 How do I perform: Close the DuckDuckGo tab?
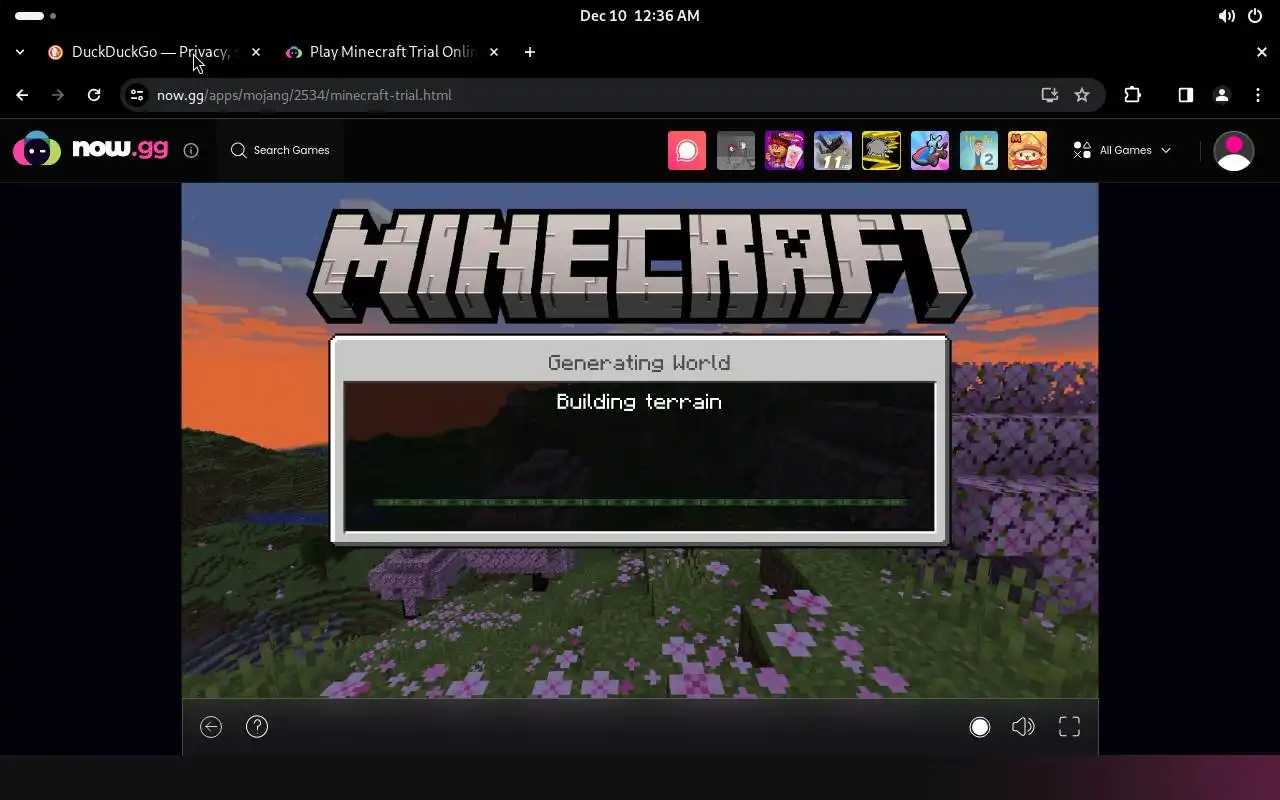pyautogui.click(x=256, y=52)
